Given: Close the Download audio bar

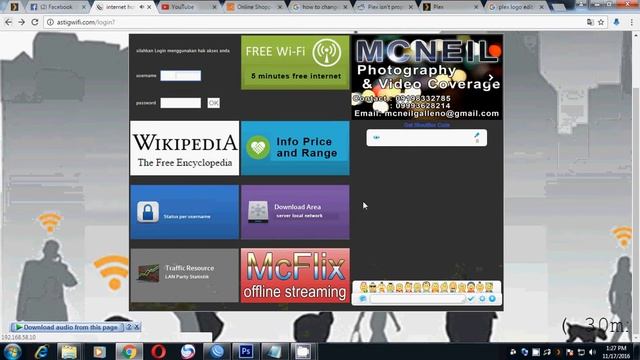Looking at the screenshot, I should tap(137, 327).
